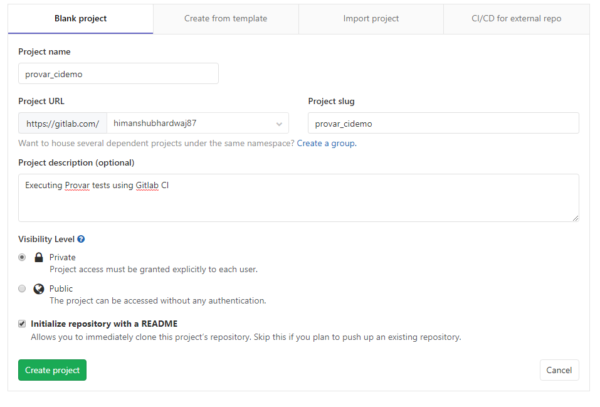Click the Cancel button
The image size is (600, 407).
pos(559,370)
